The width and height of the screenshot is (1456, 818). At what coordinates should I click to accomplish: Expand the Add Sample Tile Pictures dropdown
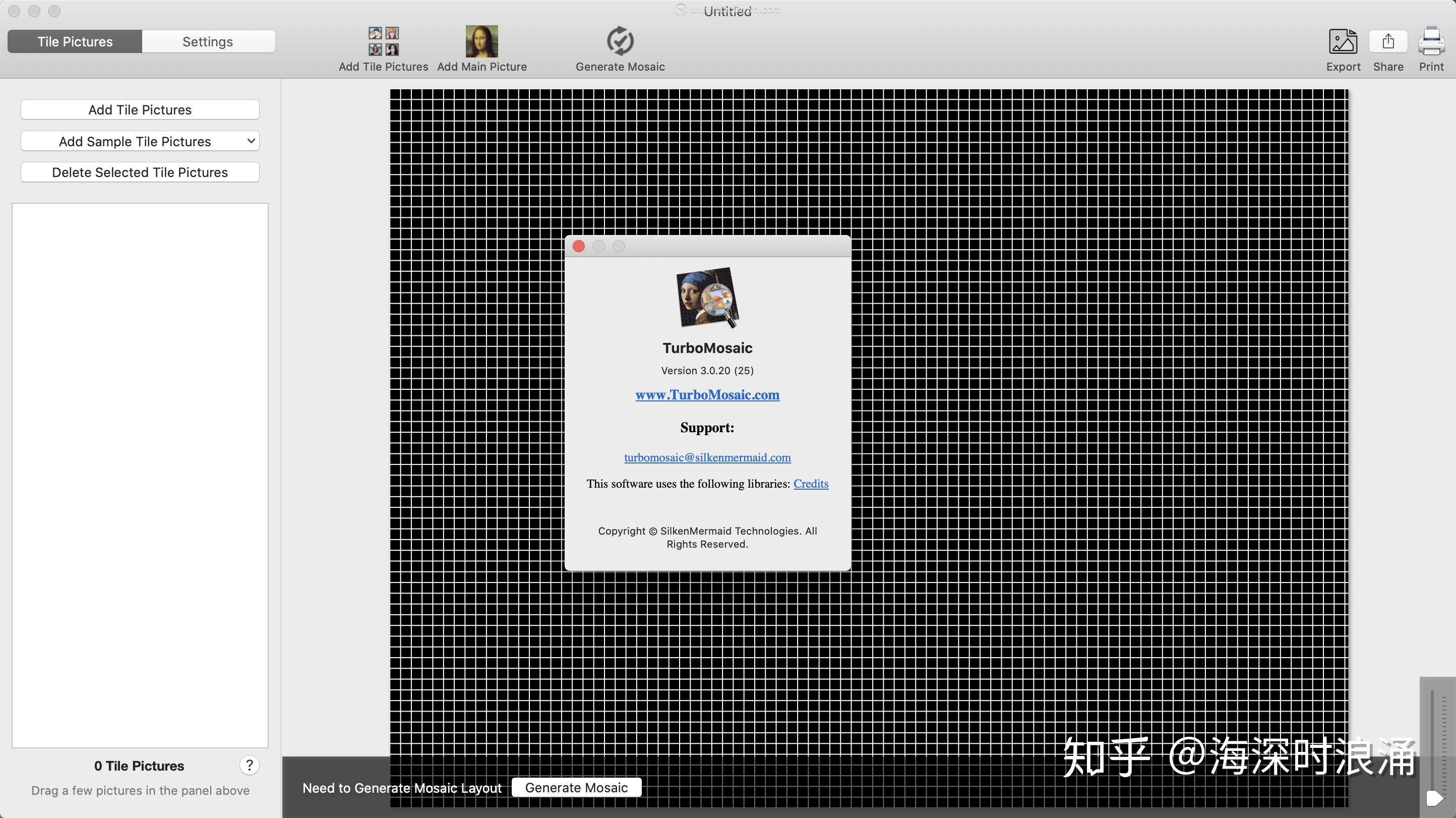(140, 141)
